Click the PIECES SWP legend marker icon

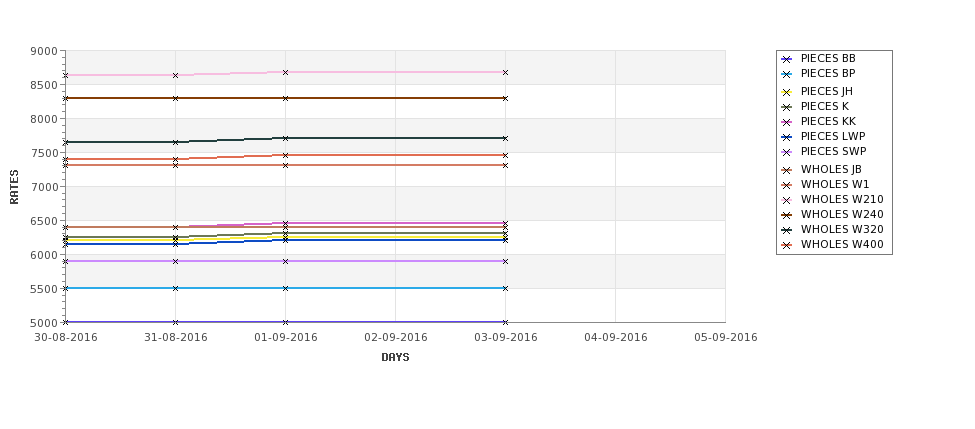(787, 152)
